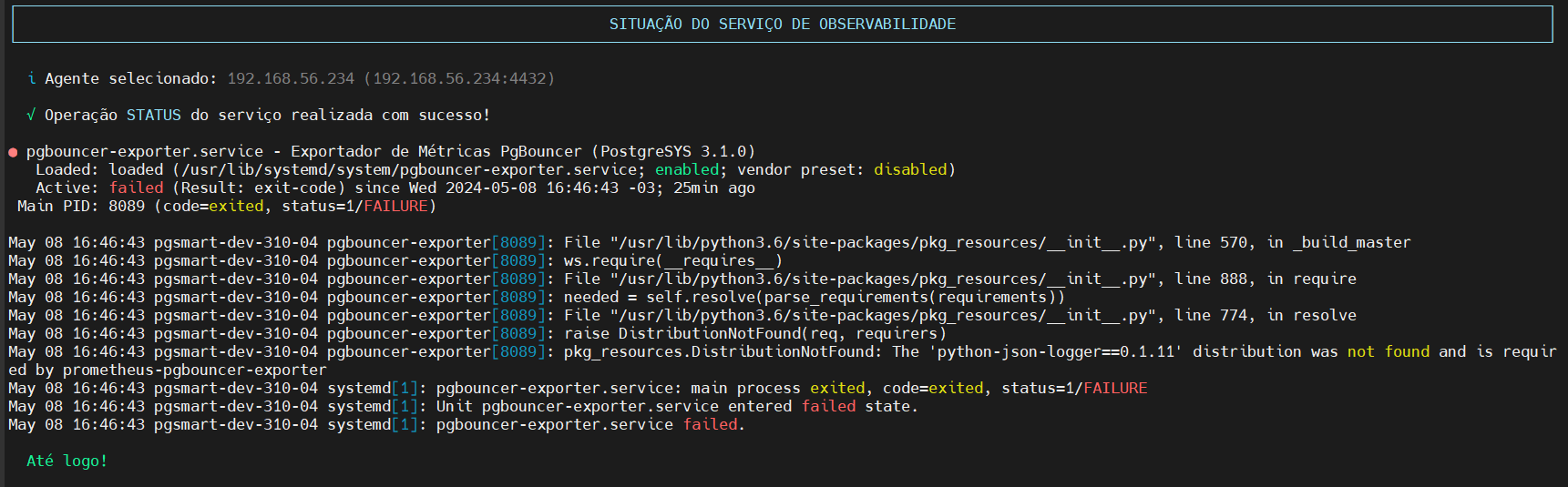Click the agent address '192.168.56.234 (192.168.56.234:4432)'
1568x487 pixels.
point(391,78)
